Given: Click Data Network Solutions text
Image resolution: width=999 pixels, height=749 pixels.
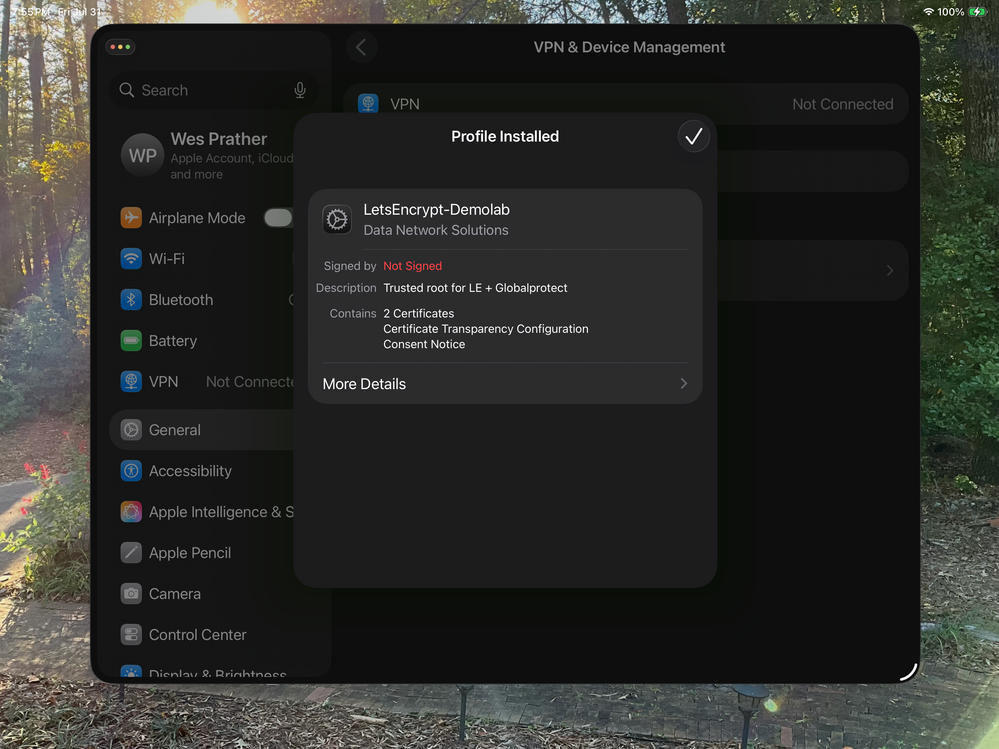Looking at the screenshot, I should point(436,231).
